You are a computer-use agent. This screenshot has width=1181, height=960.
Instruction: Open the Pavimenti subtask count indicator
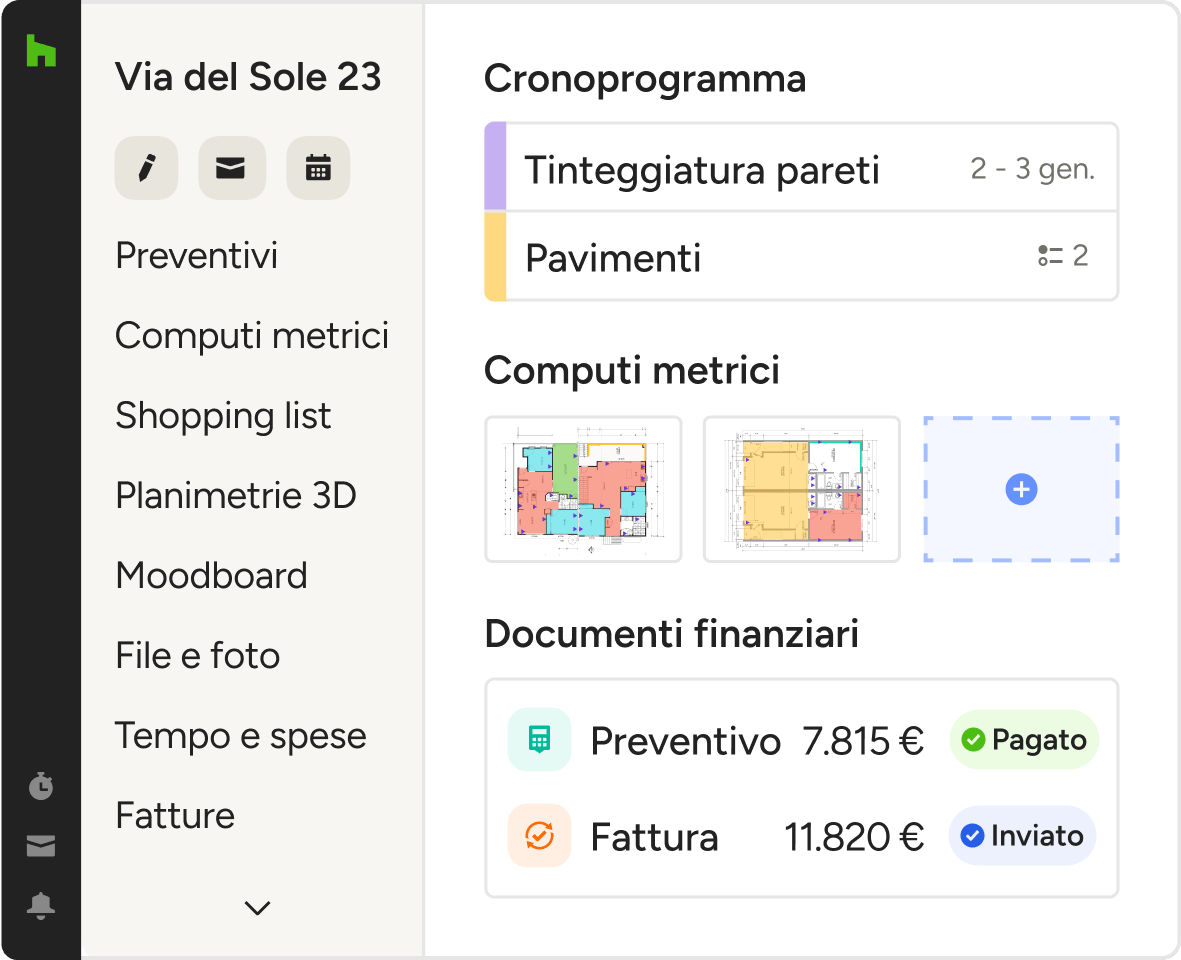[x=1063, y=256]
